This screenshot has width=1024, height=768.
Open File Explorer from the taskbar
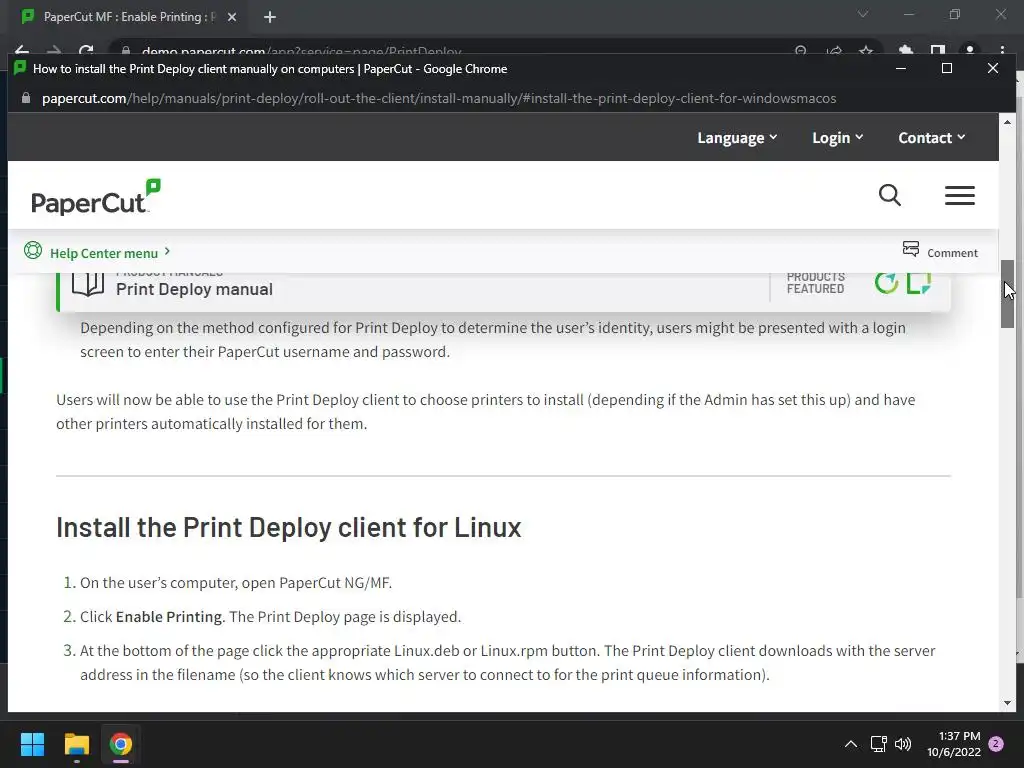77,744
